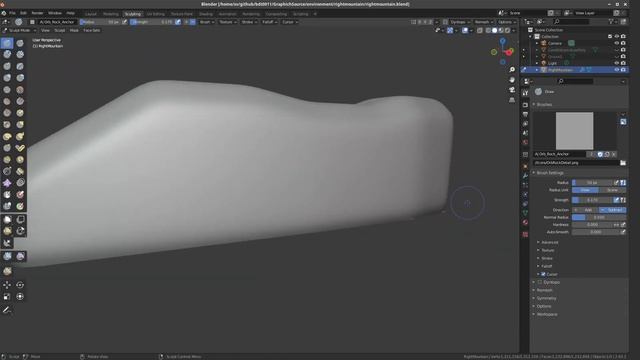Open the Modifiers wrench properties tab

tap(525, 176)
